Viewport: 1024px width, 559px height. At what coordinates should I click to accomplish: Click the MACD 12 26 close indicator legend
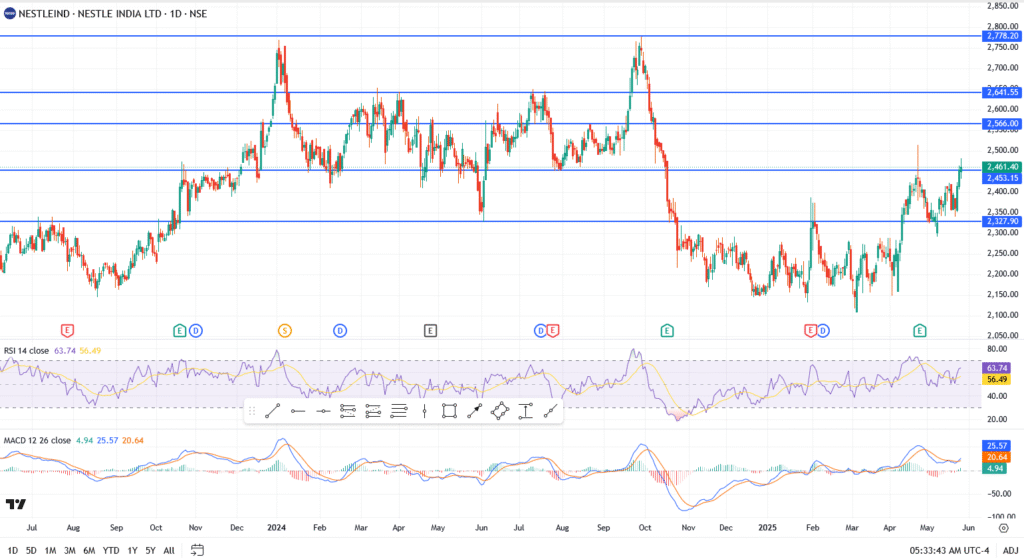(37, 440)
